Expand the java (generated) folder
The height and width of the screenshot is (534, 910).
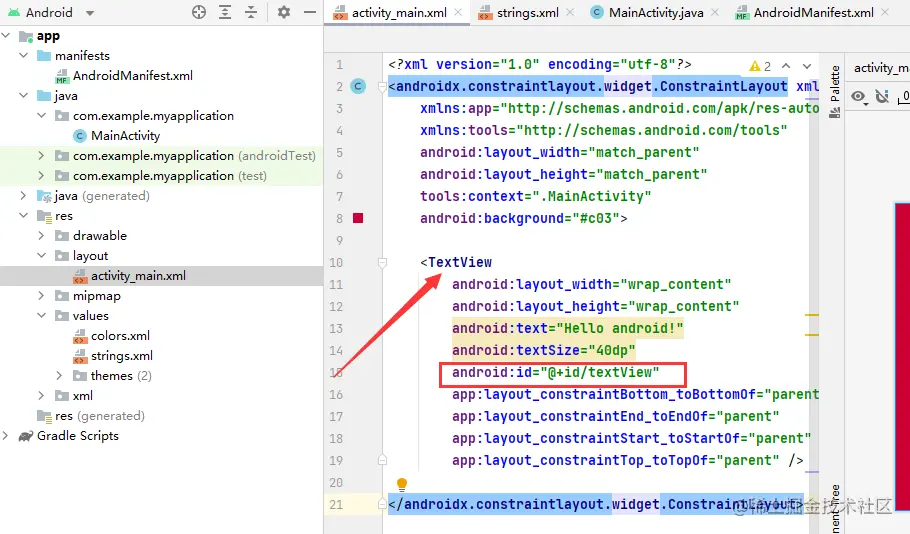pos(23,196)
